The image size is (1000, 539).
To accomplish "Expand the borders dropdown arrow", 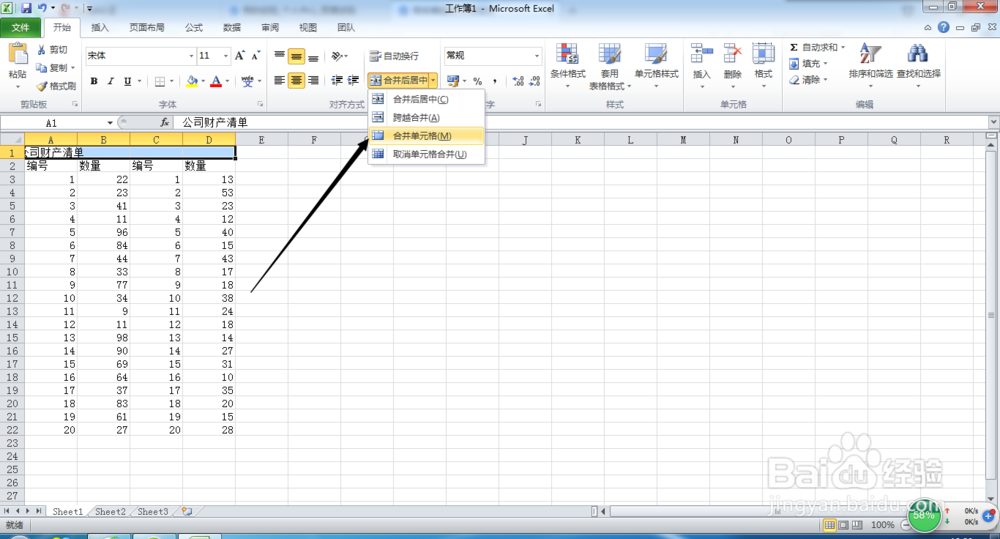I will (x=172, y=81).
